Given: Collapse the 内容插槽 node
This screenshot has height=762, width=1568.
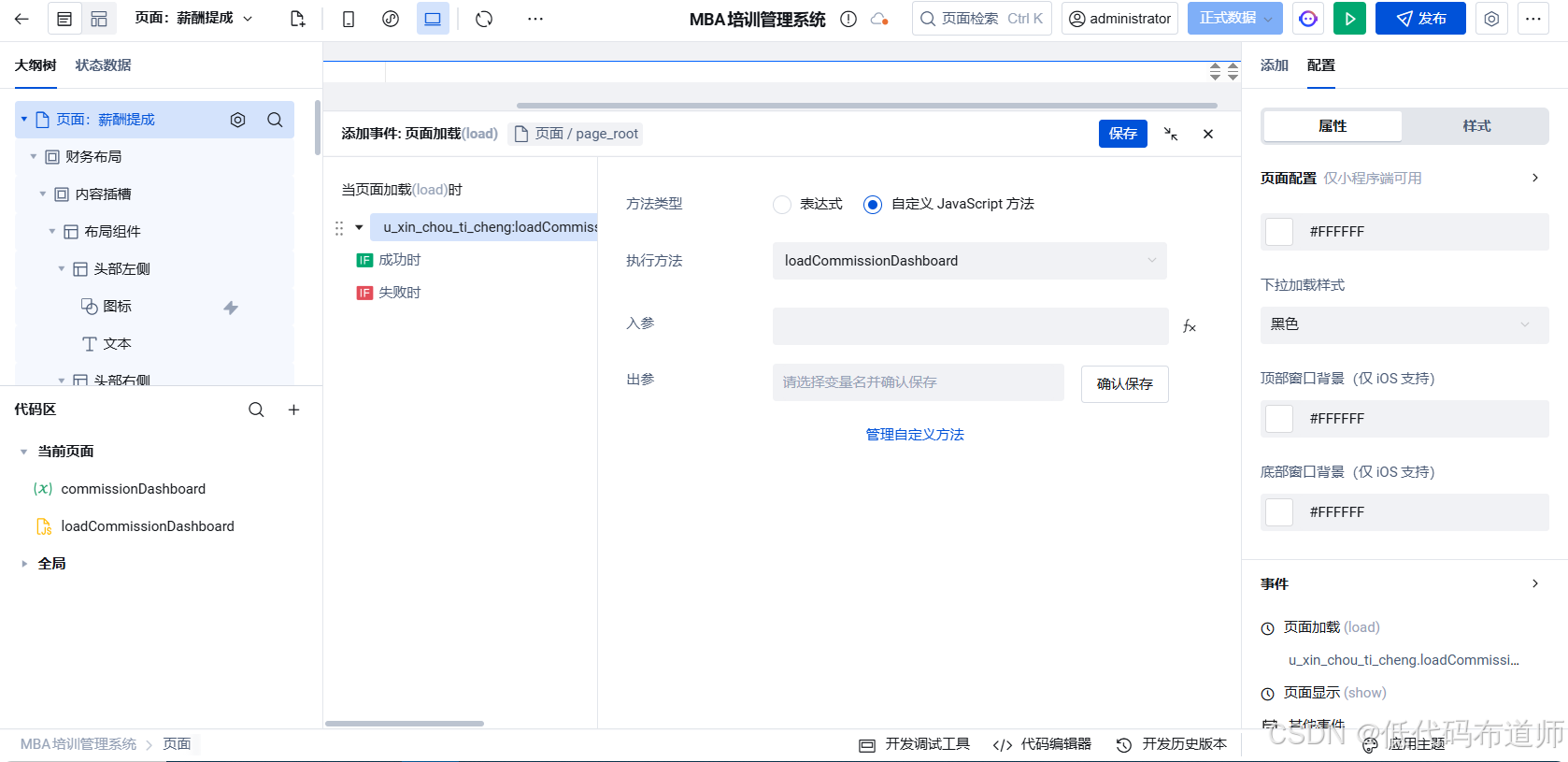Looking at the screenshot, I should tap(43, 194).
